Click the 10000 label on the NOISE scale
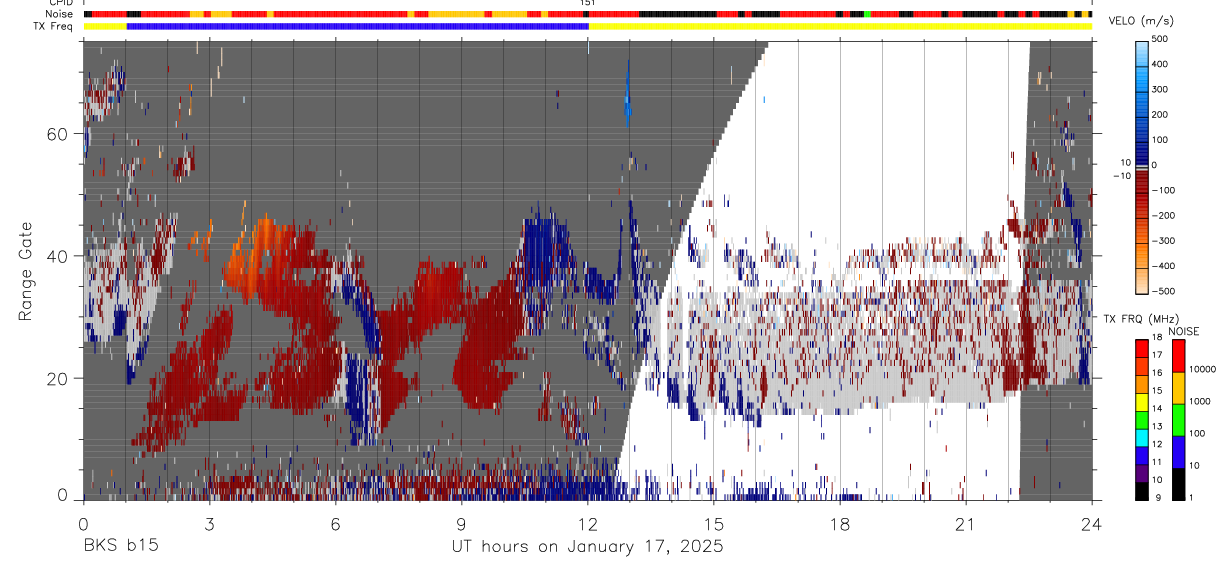The height and width of the screenshot is (567, 1228). (x=1203, y=370)
